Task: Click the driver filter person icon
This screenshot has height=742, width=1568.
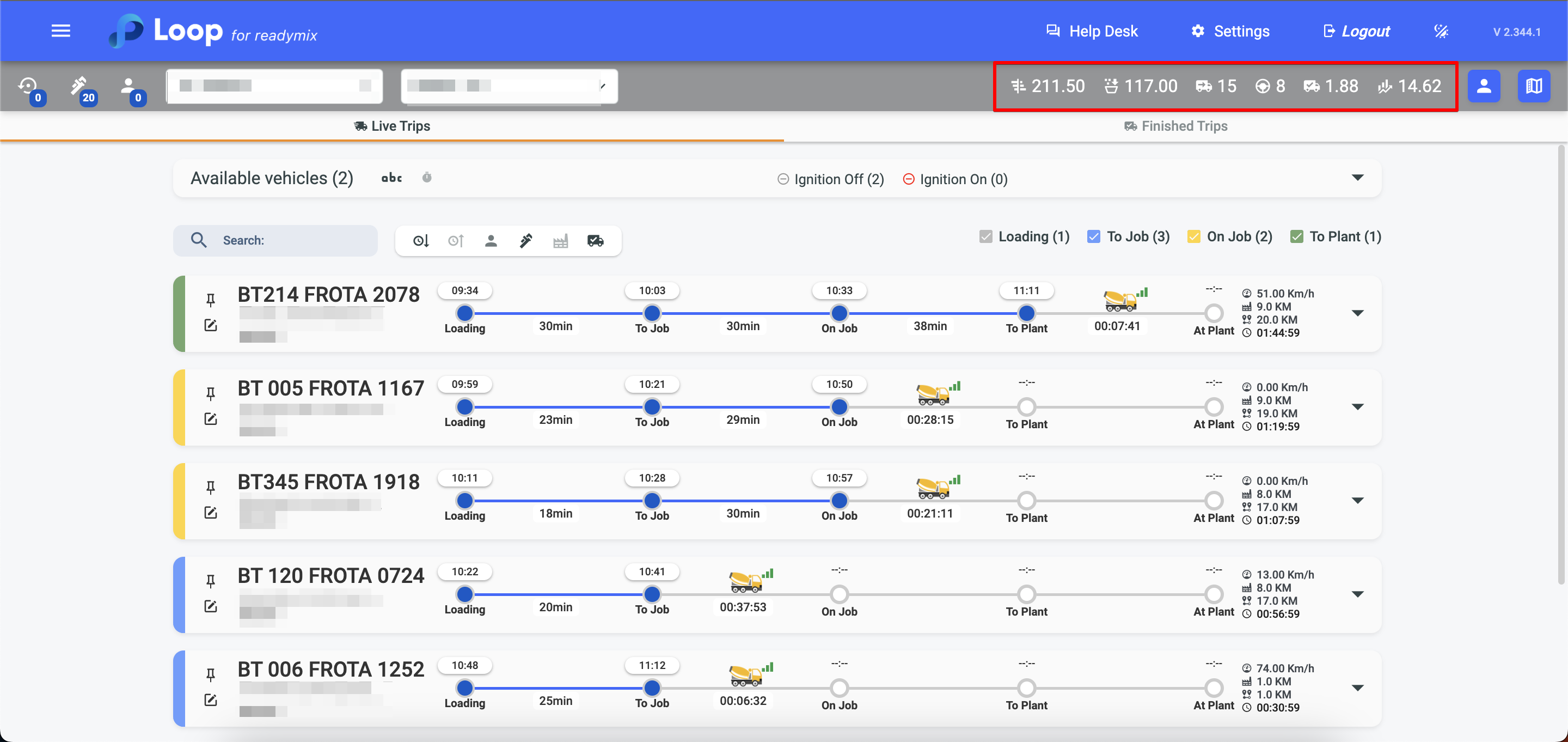Action: point(491,241)
